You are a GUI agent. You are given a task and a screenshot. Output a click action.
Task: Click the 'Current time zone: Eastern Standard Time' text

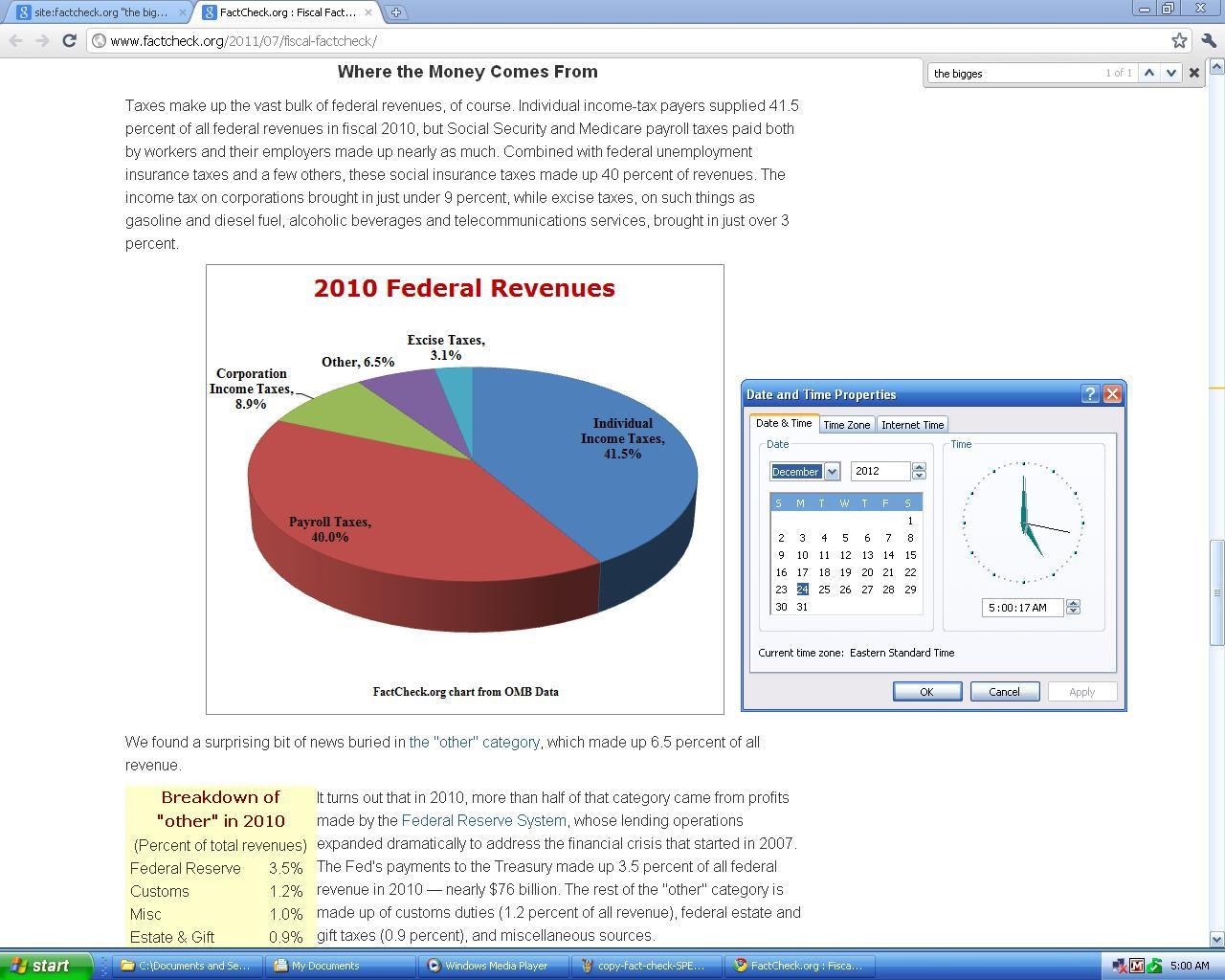point(857,653)
